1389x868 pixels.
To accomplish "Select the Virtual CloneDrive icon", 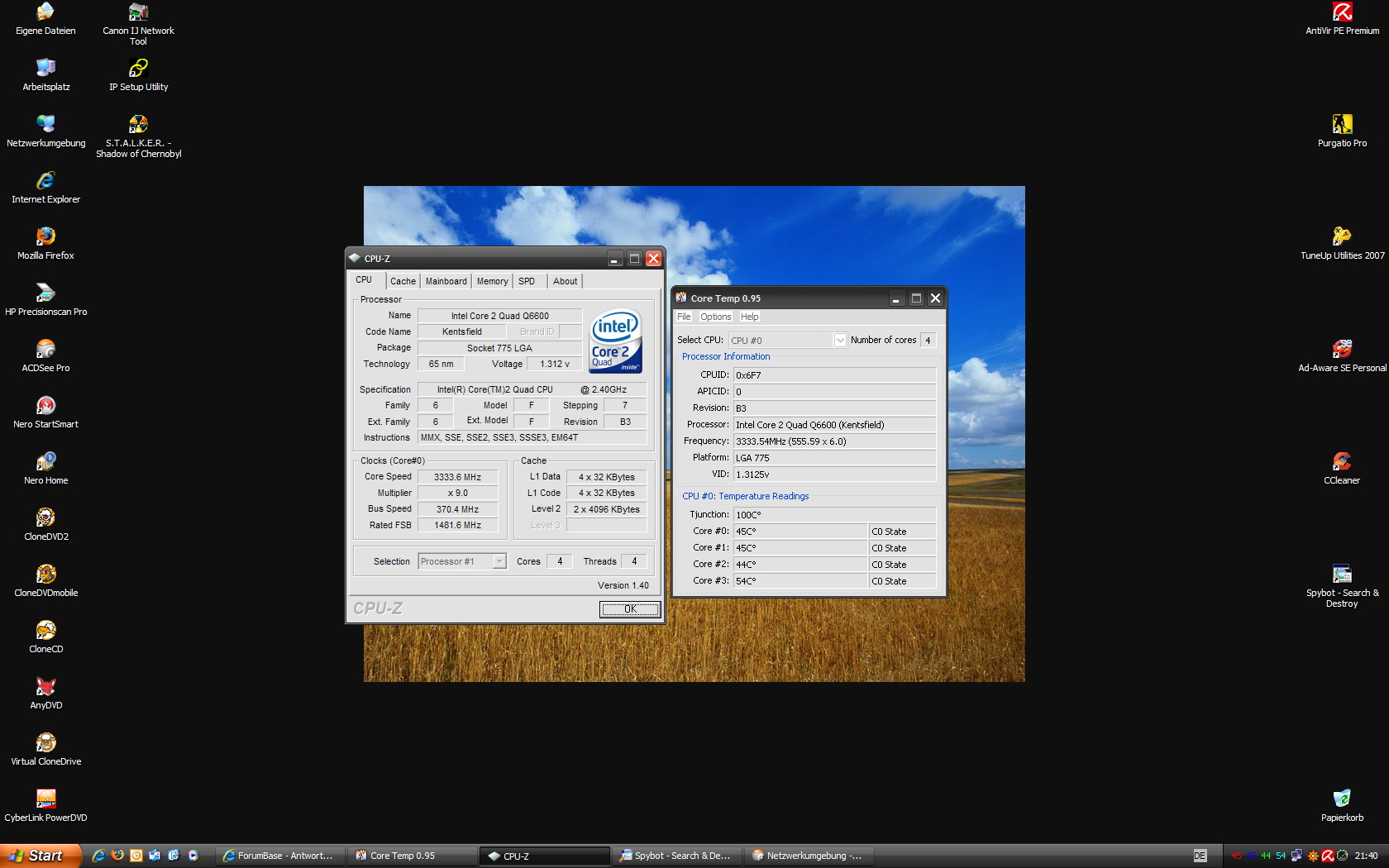I will pos(45,742).
